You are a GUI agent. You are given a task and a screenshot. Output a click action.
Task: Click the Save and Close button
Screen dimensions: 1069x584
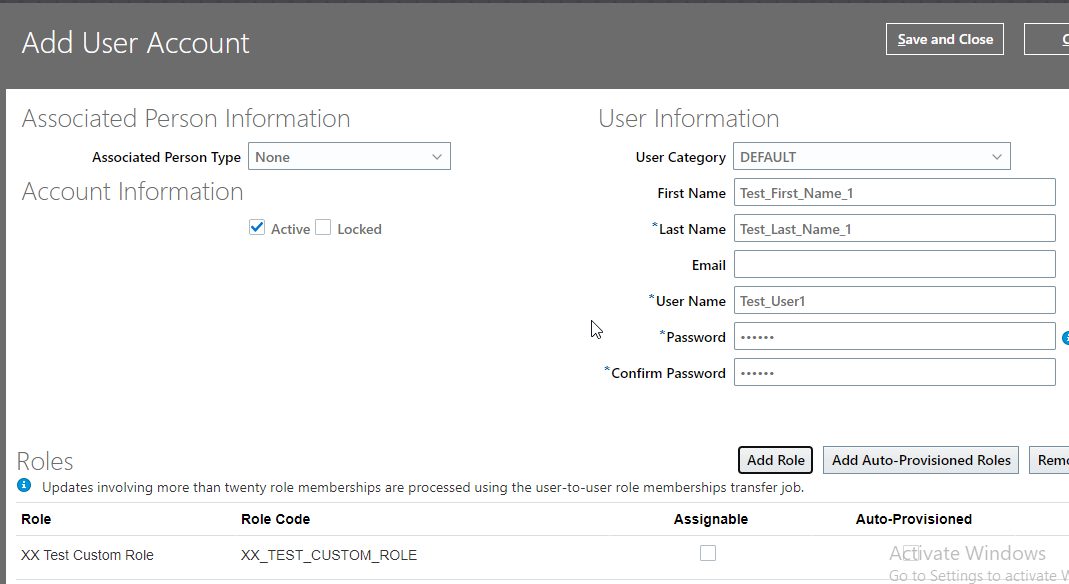click(x=944, y=40)
